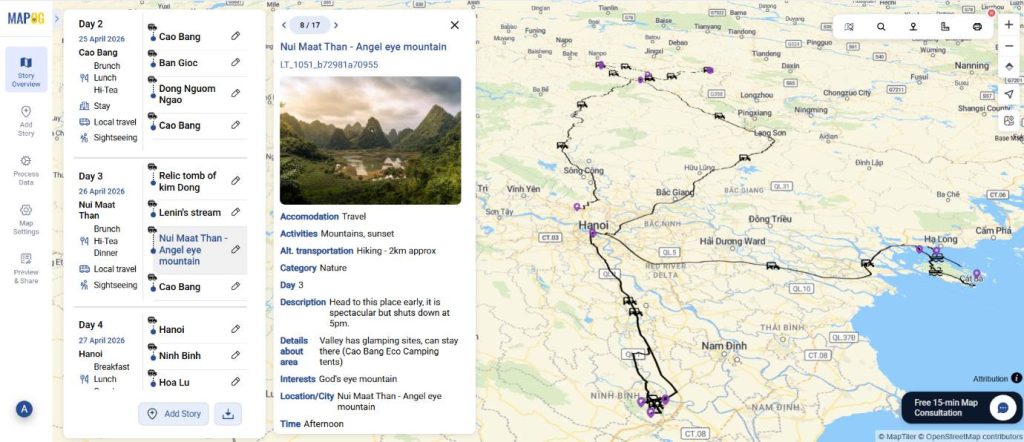Click the Day 4 heading
Screen dimensions: 1024x442
point(91,324)
